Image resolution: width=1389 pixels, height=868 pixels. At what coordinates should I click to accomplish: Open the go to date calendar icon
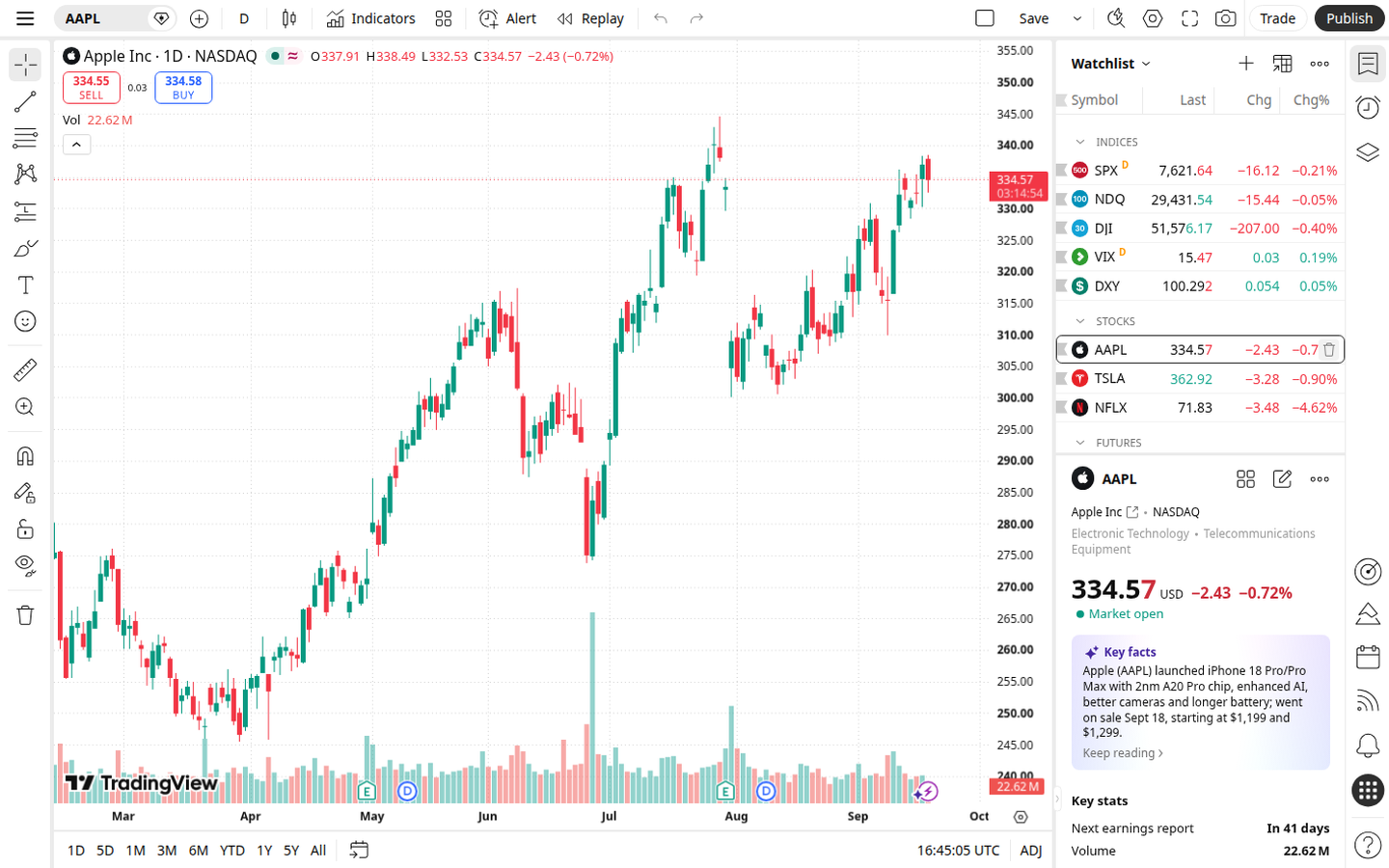pos(359,850)
